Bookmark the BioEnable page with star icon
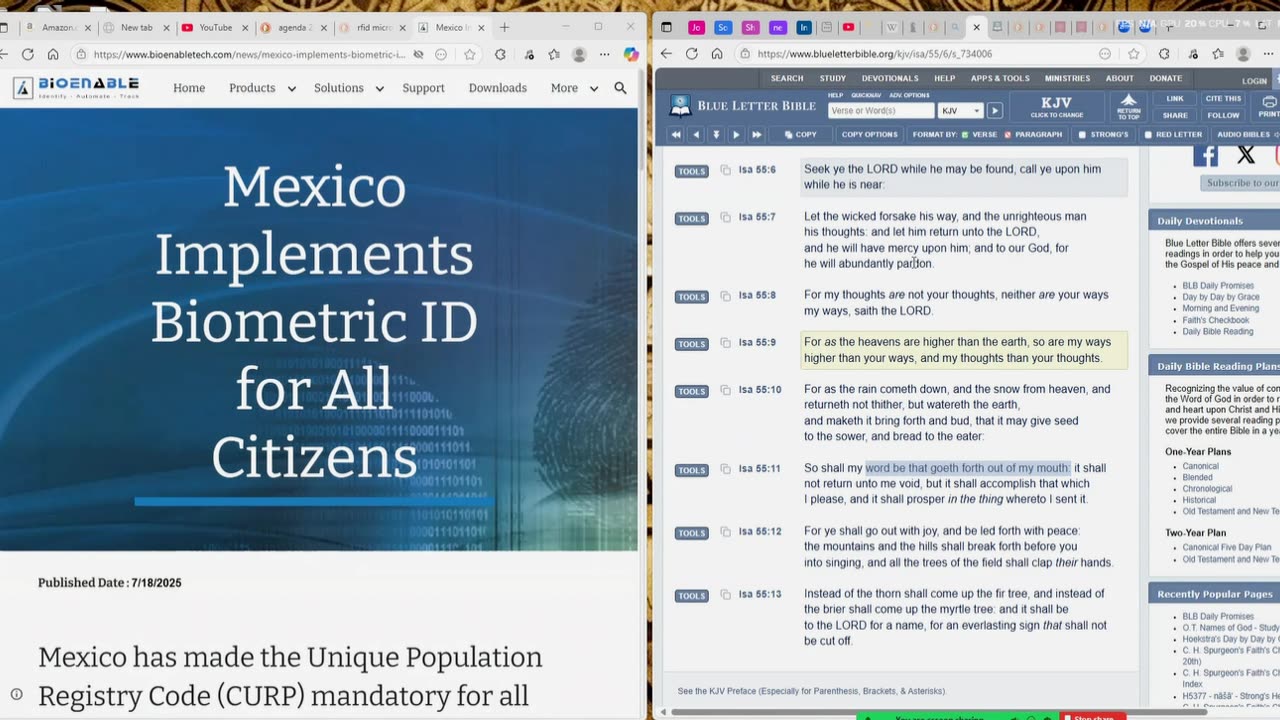1280x720 pixels. 470,55
